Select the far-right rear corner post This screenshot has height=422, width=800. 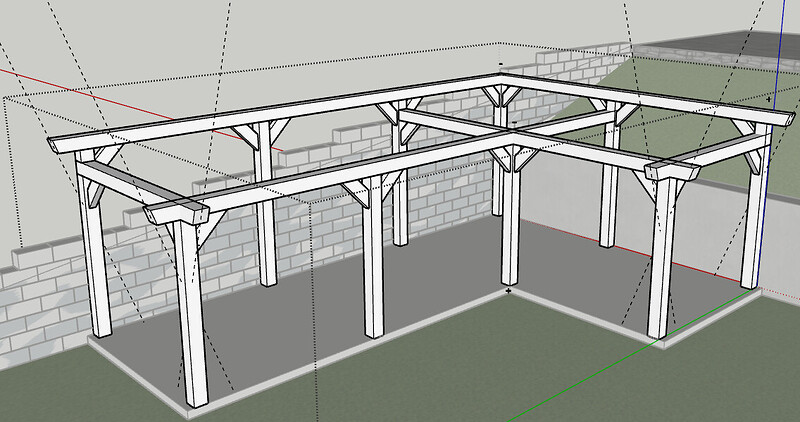point(753,220)
